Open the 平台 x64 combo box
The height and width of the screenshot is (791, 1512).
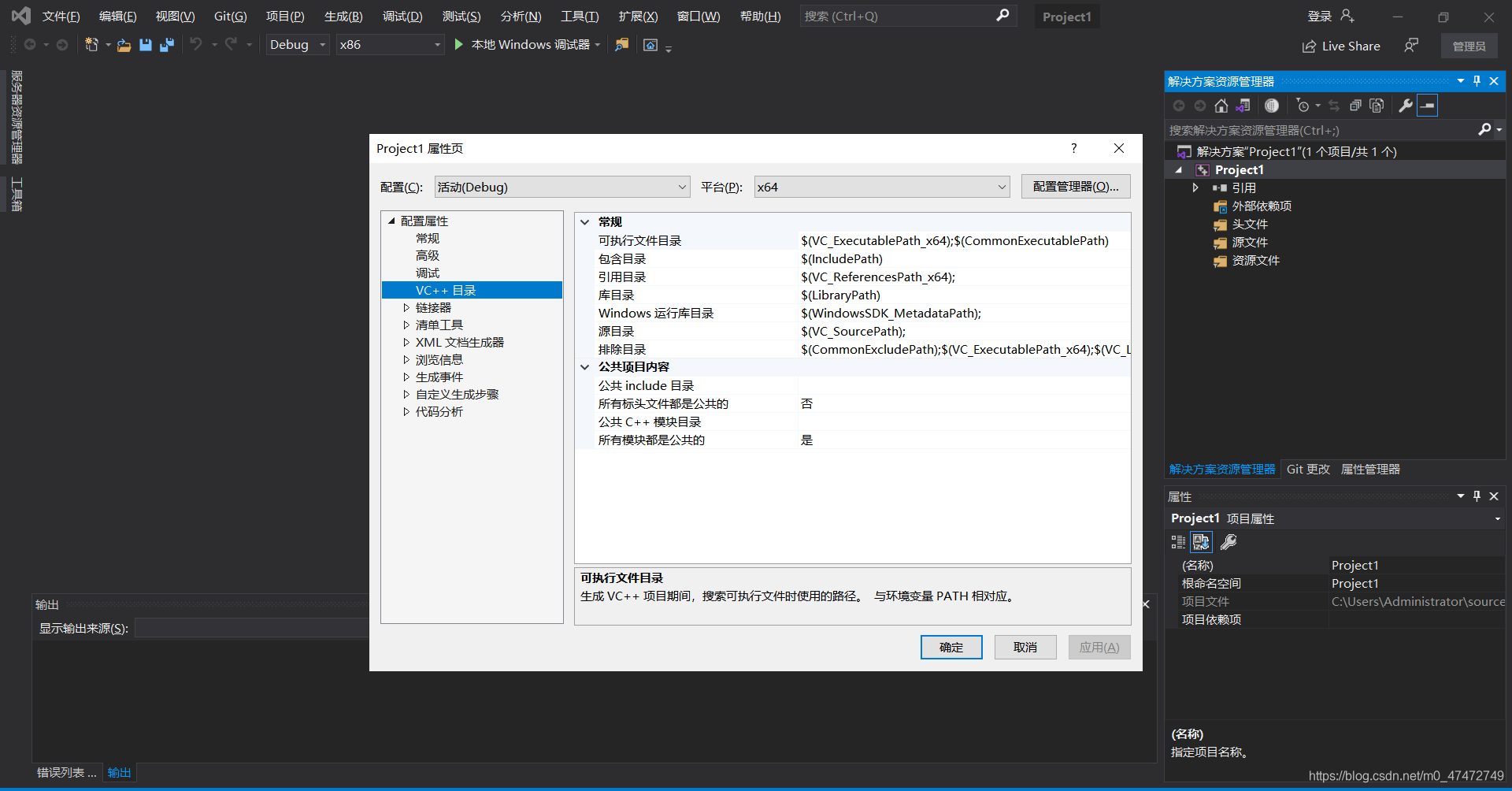click(882, 187)
